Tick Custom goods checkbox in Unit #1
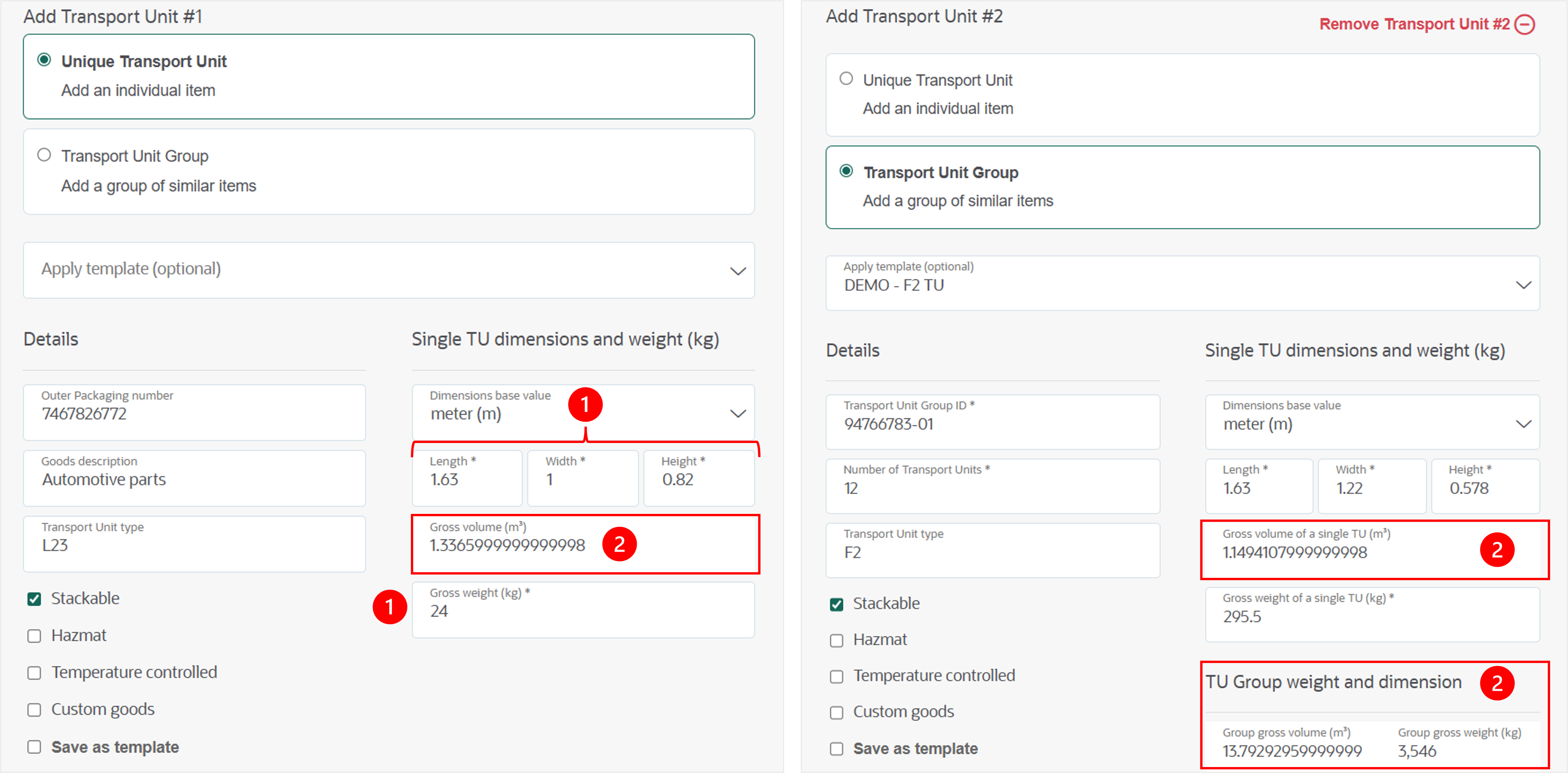The image size is (1568, 773). point(34,710)
